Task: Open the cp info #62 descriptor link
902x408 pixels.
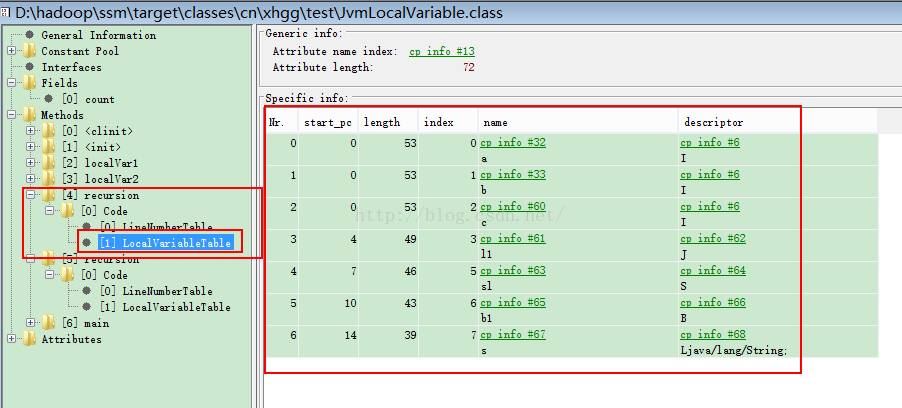Action: [x=713, y=238]
